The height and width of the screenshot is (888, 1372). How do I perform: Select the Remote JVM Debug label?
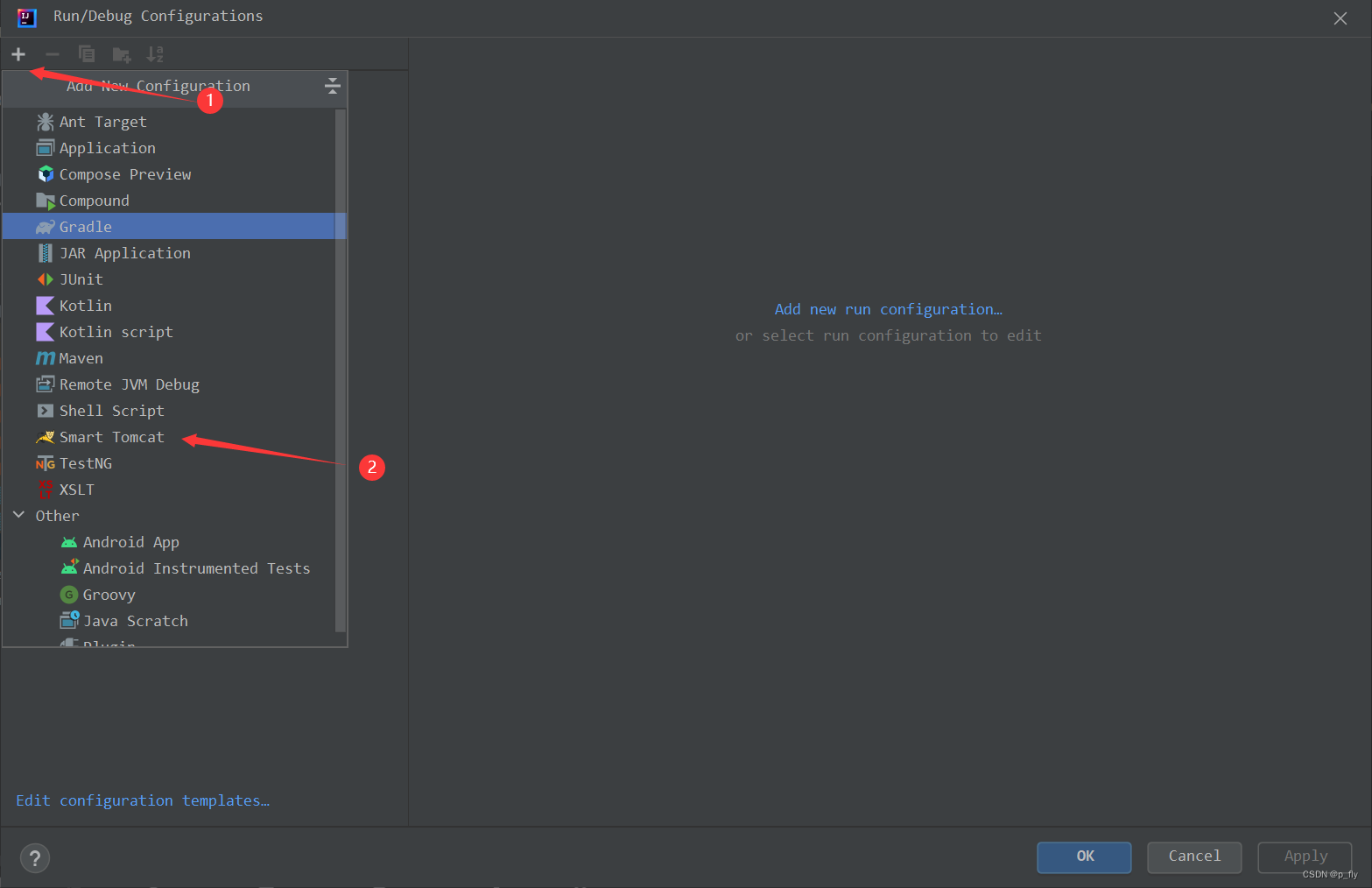[x=129, y=384]
